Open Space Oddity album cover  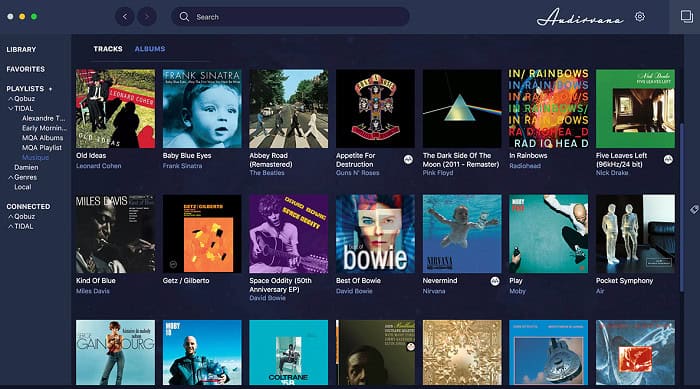(288, 234)
